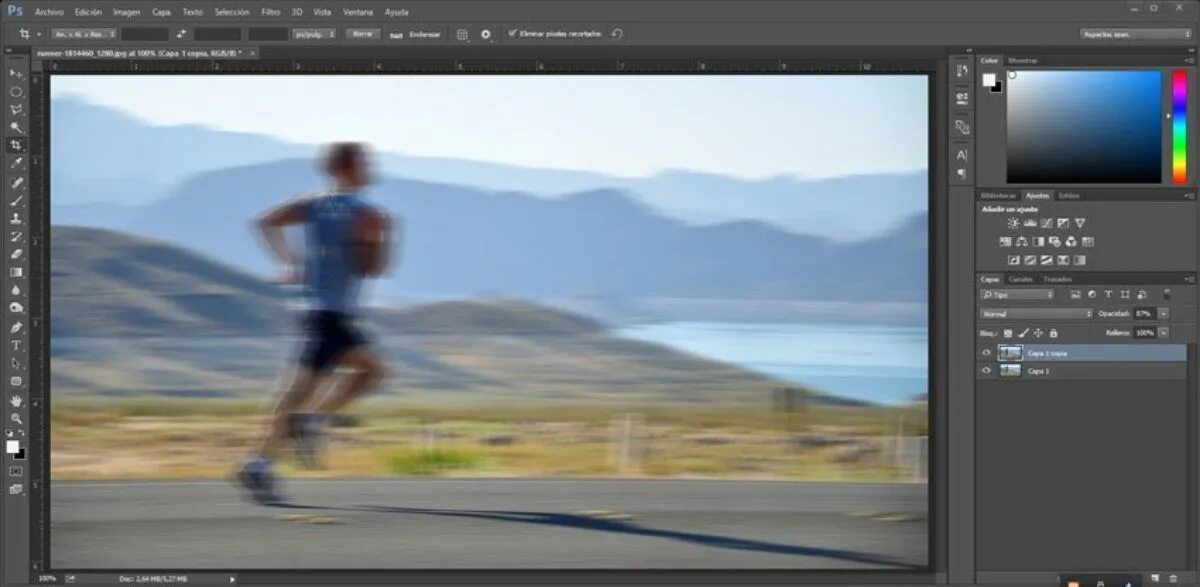Click the rainbow hue slider strip
The height and width of the screenshot is (587, 1200).
coord(1179,126)
